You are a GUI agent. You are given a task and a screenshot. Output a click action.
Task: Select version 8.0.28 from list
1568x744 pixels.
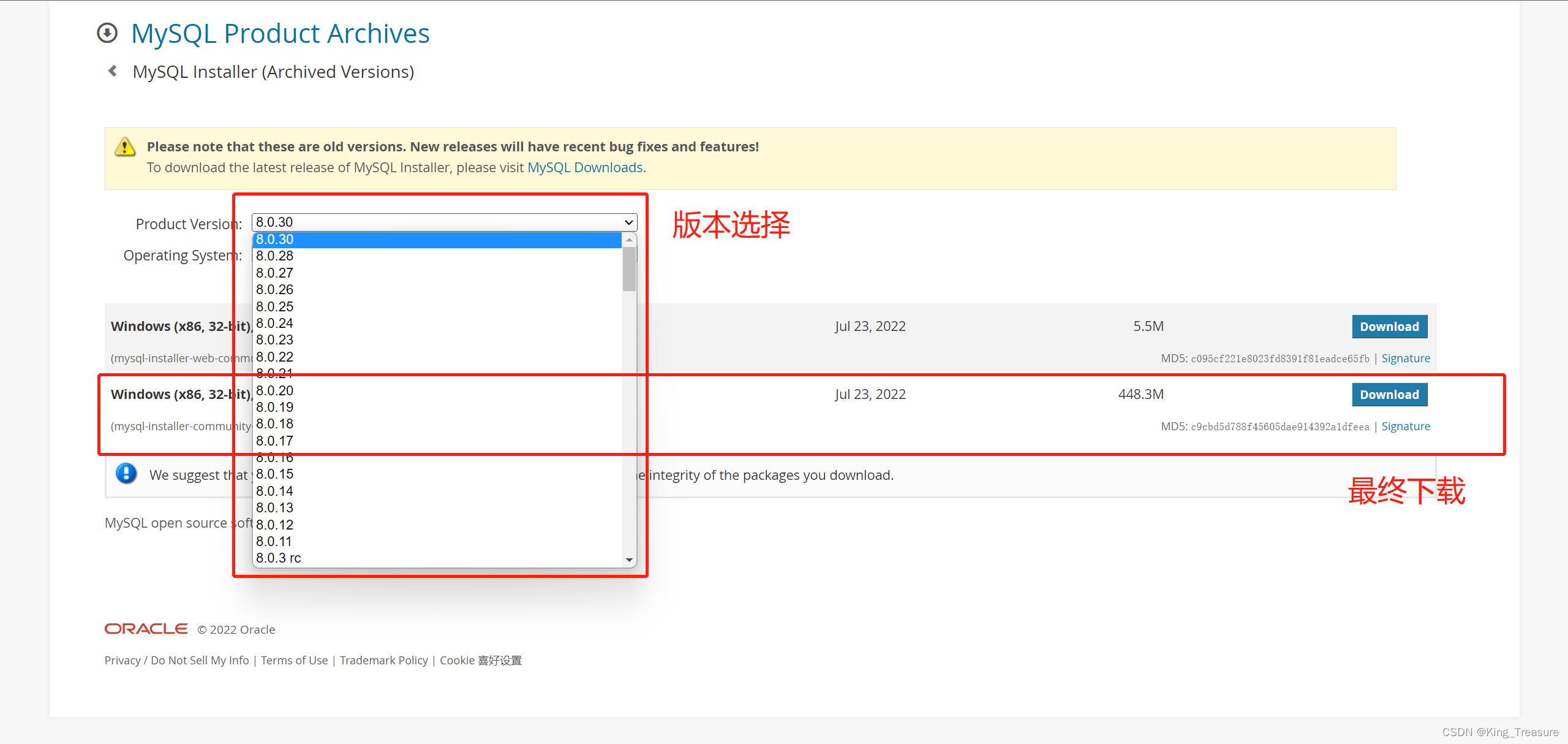[x=274, y=256]
